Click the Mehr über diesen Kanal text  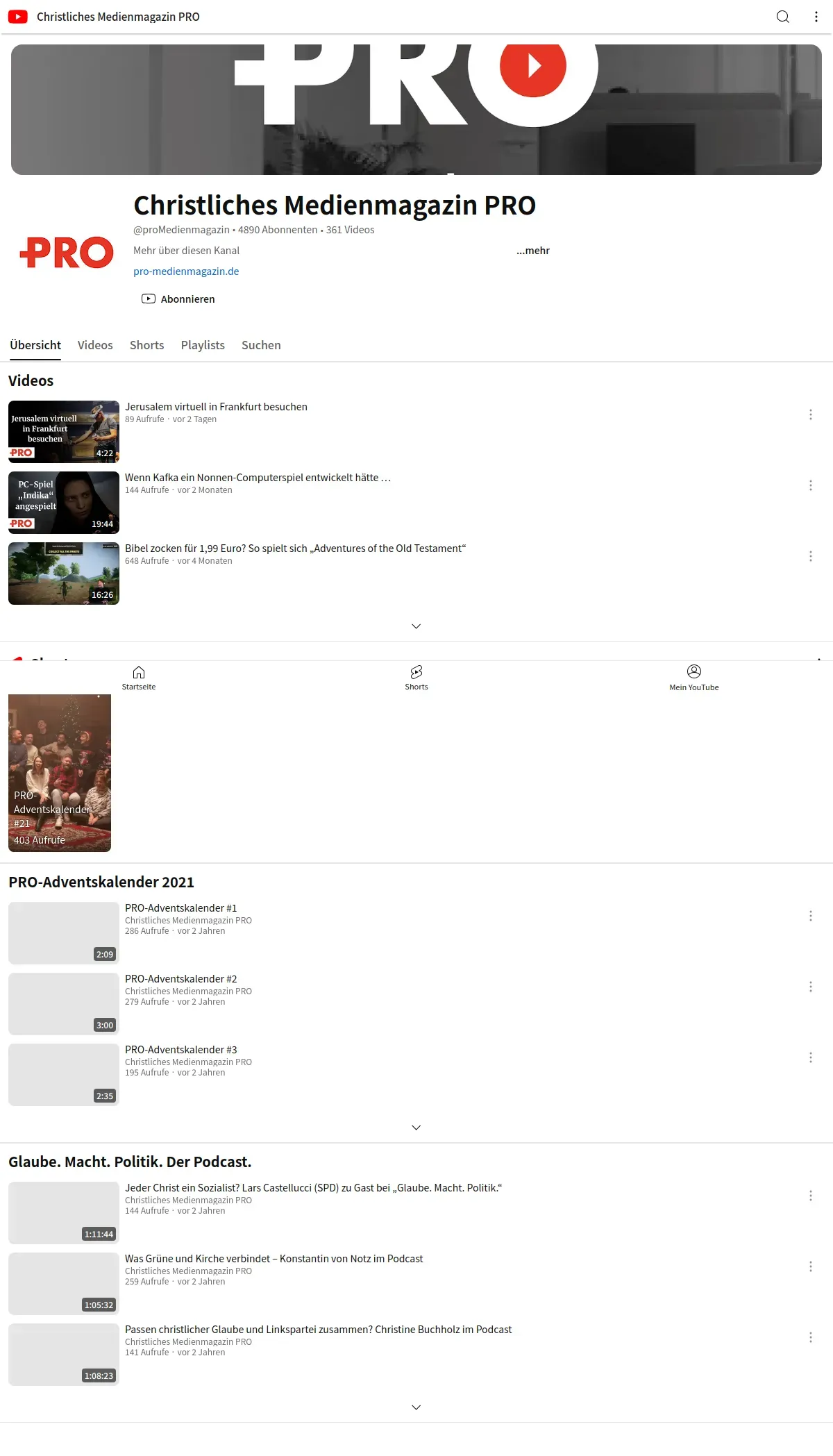(x=186, y=251)
